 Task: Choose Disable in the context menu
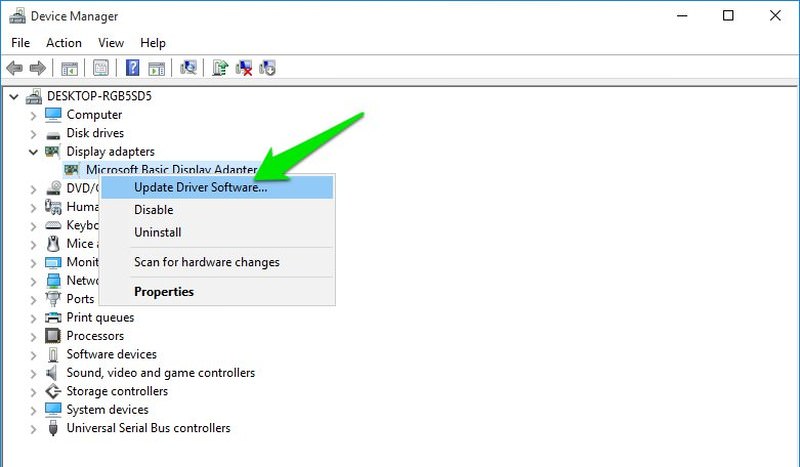(x=217, y=210)
